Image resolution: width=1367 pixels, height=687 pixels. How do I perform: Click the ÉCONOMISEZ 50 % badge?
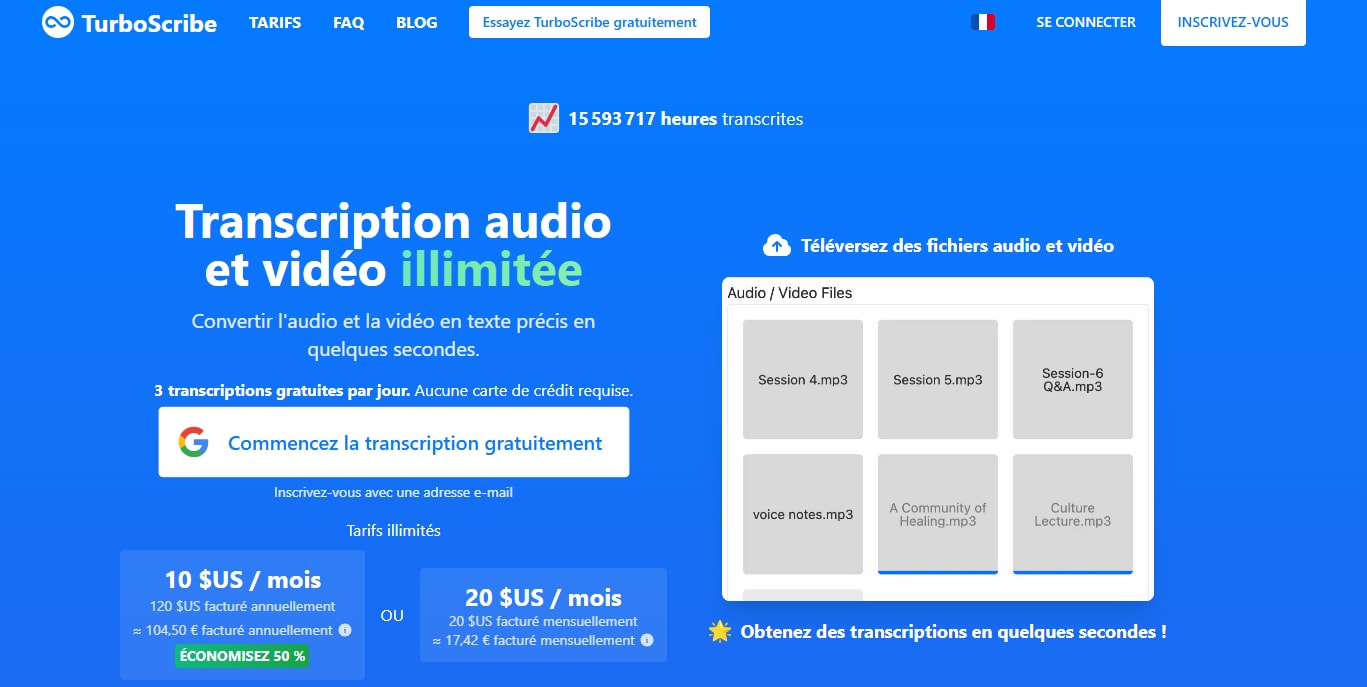click(x=243, y=656)
